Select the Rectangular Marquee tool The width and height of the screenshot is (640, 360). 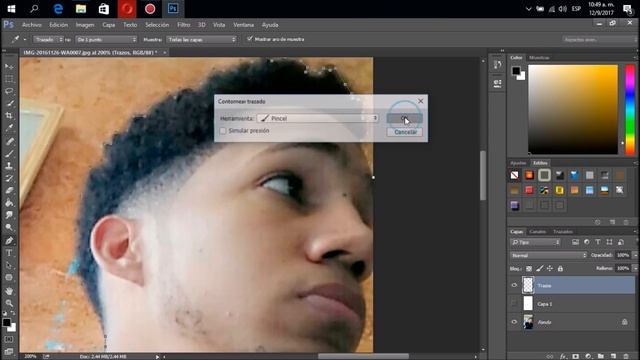[9, 79]
